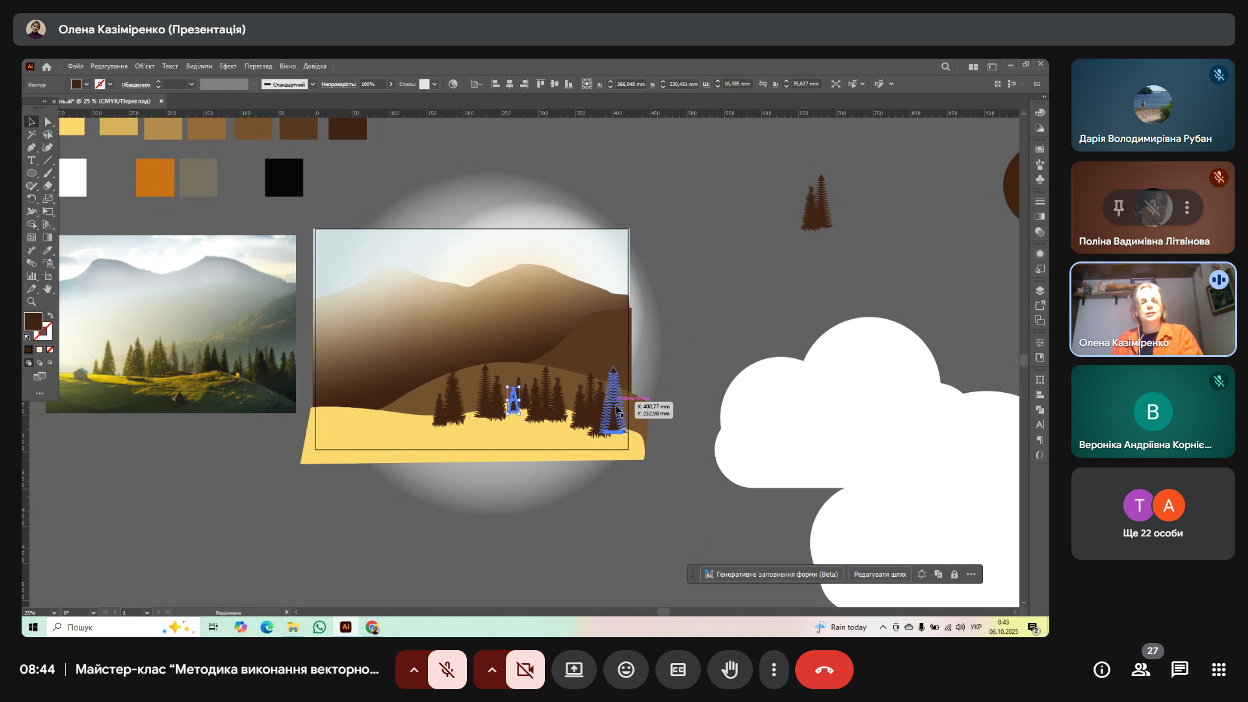Click the orange color swatch on the canvas
Screen dimensions: 1248x702
(x=155, y=177)
